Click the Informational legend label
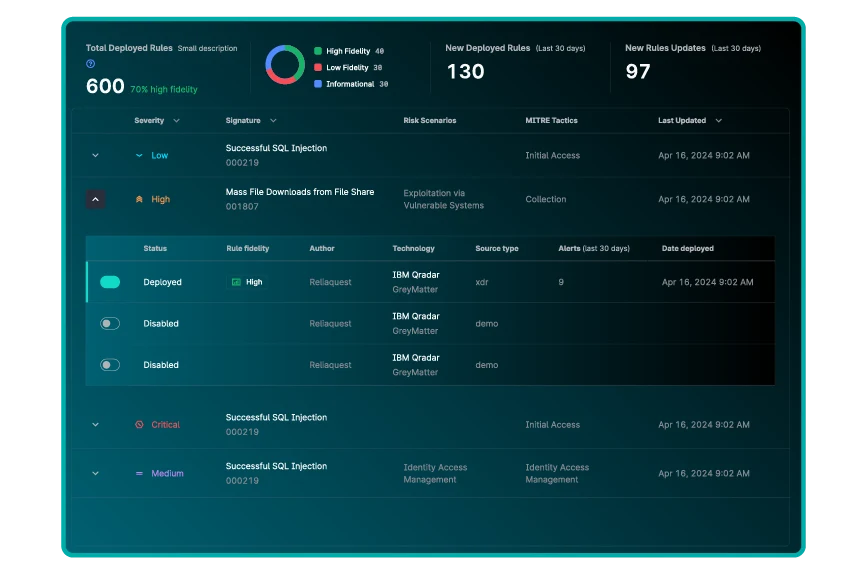The width and height of the screenshot is (862, 569). [350, 84]
